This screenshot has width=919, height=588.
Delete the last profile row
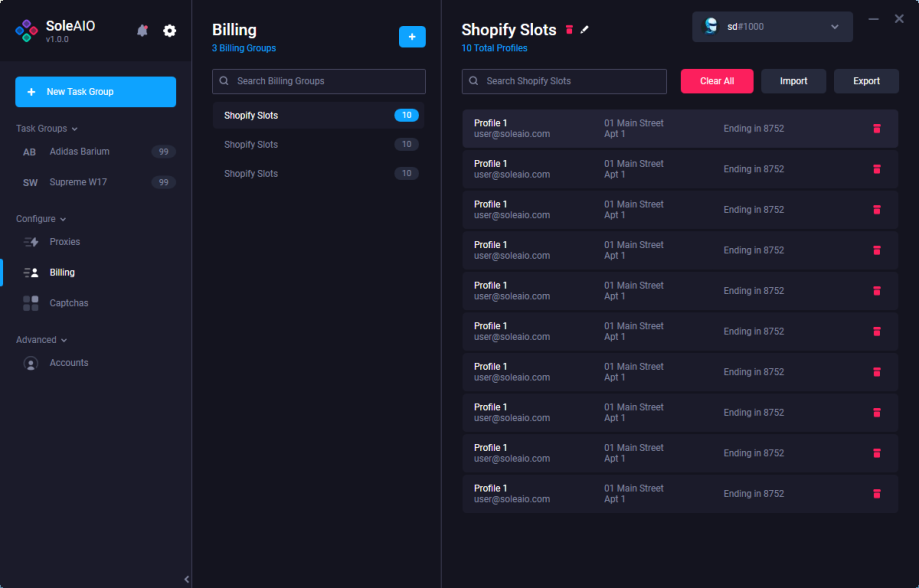tap(877, 494)
